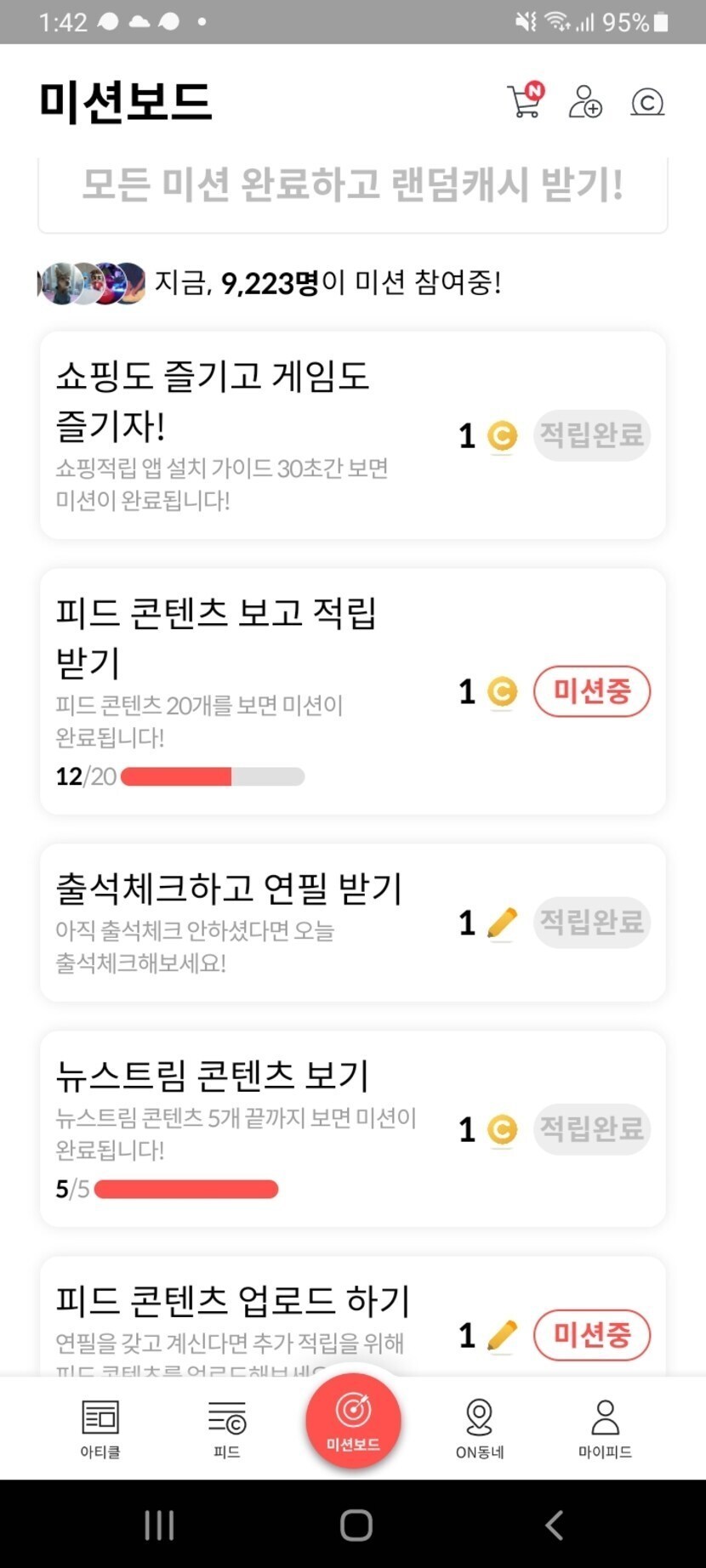The image size is (706, 1568).
Task: Tap 적립완료 button for 뉴스트림 콘텐츠 보기
Action: click(592, 1129)
